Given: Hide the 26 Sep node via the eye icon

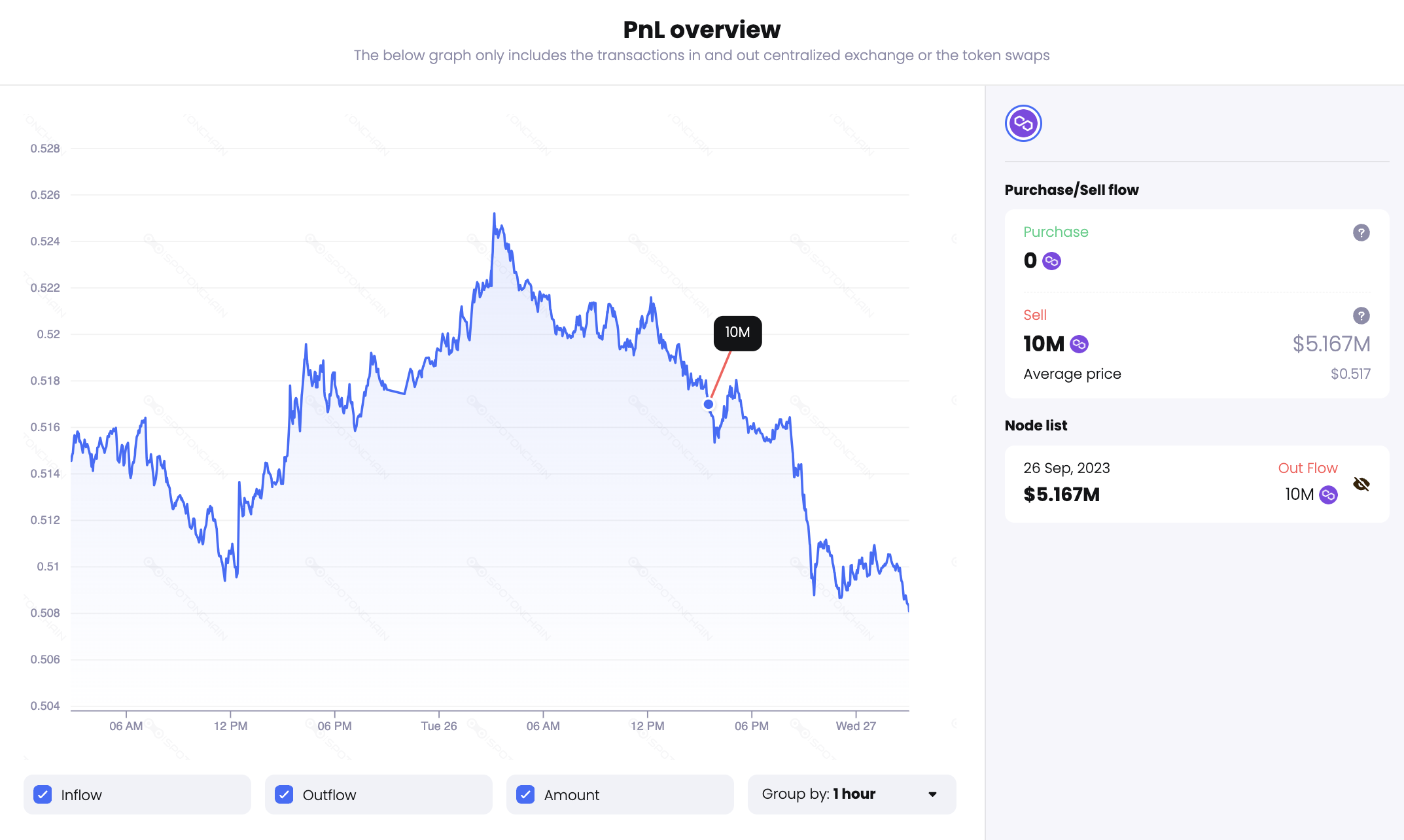Looking at the screenshot, I should (x=1361, y=484).
